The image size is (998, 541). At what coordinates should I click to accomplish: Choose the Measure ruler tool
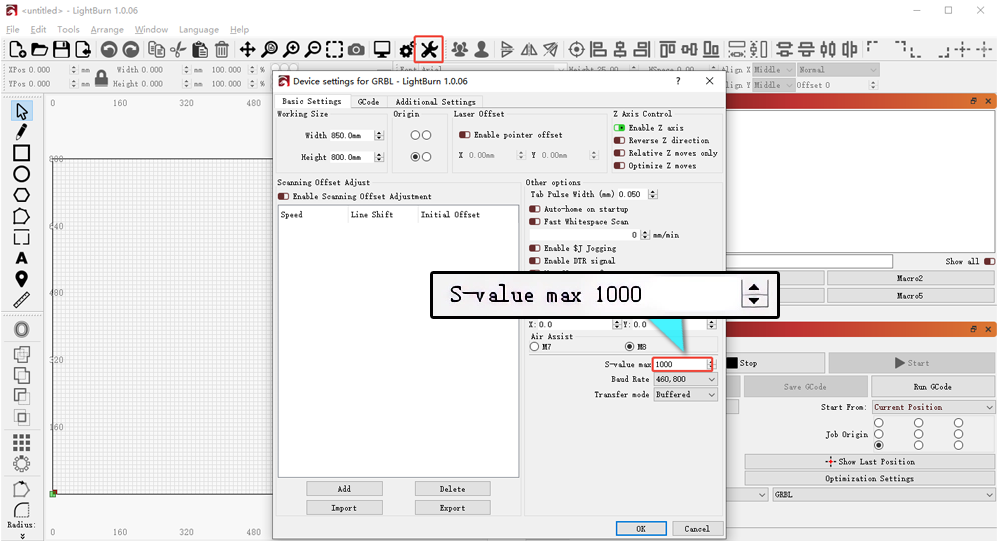coord(22,300)
